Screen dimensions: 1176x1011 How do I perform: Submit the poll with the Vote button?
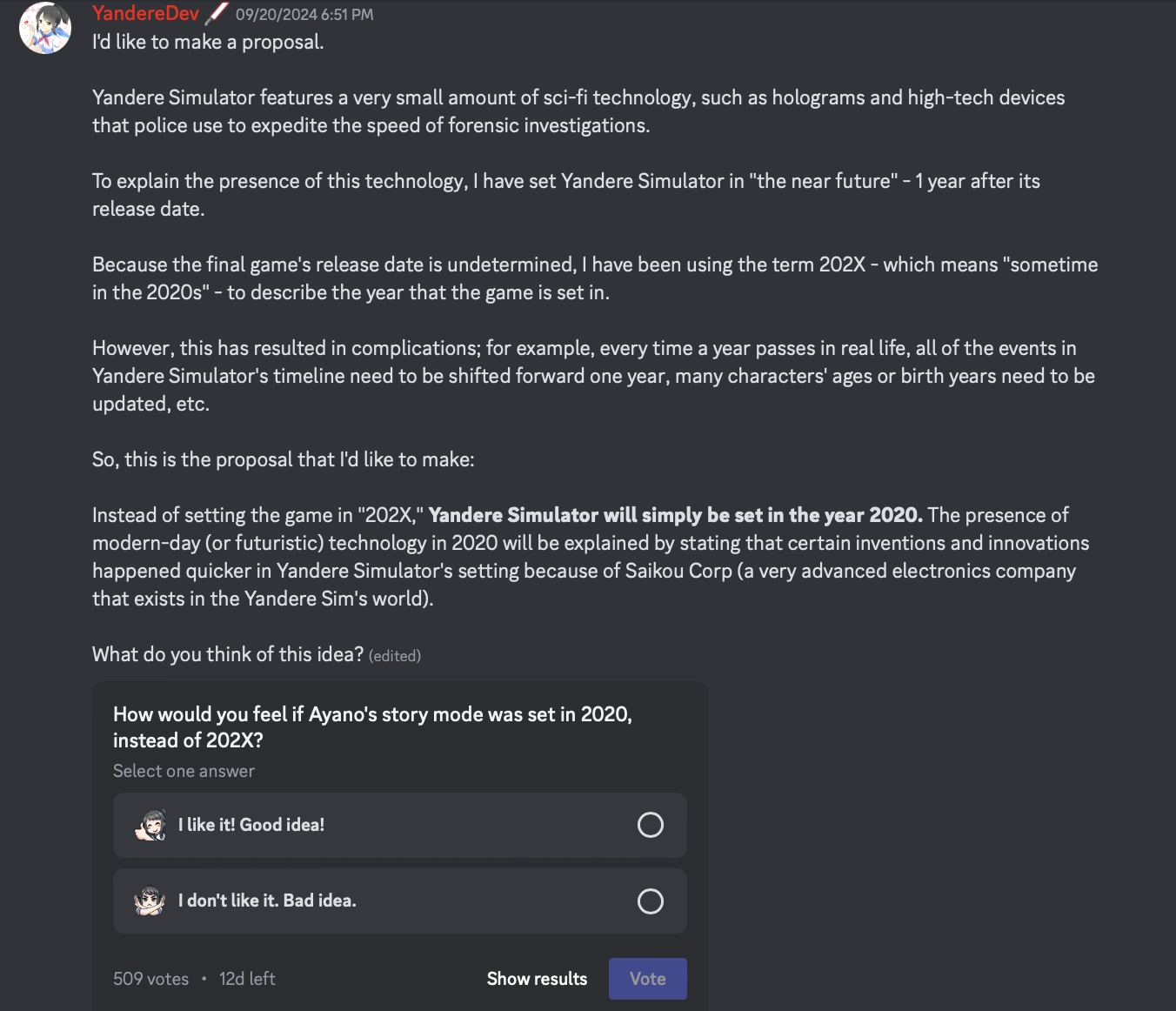click(647, 979)
